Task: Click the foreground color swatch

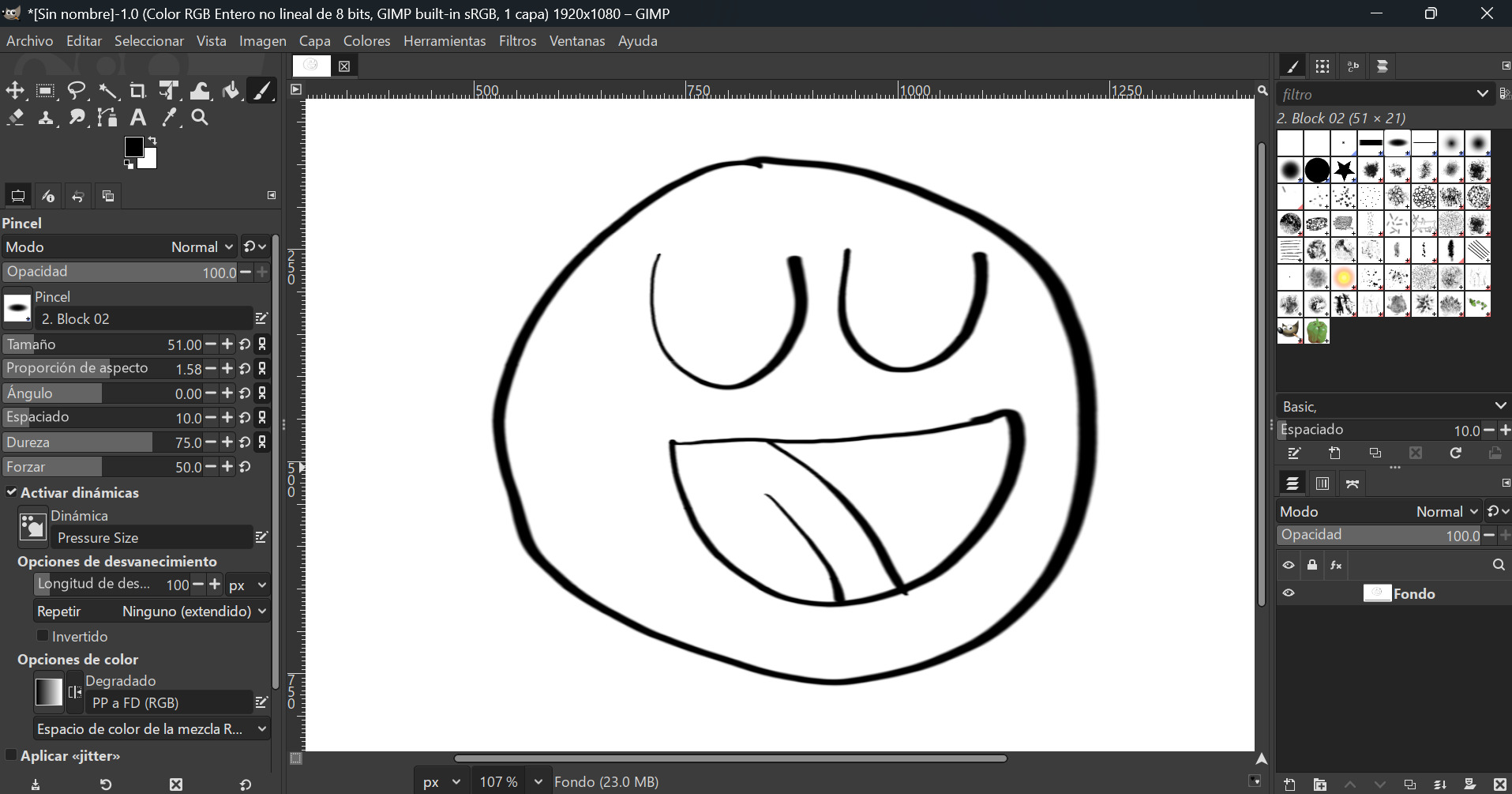Action: pyautogui.click(x=133, y=146)
